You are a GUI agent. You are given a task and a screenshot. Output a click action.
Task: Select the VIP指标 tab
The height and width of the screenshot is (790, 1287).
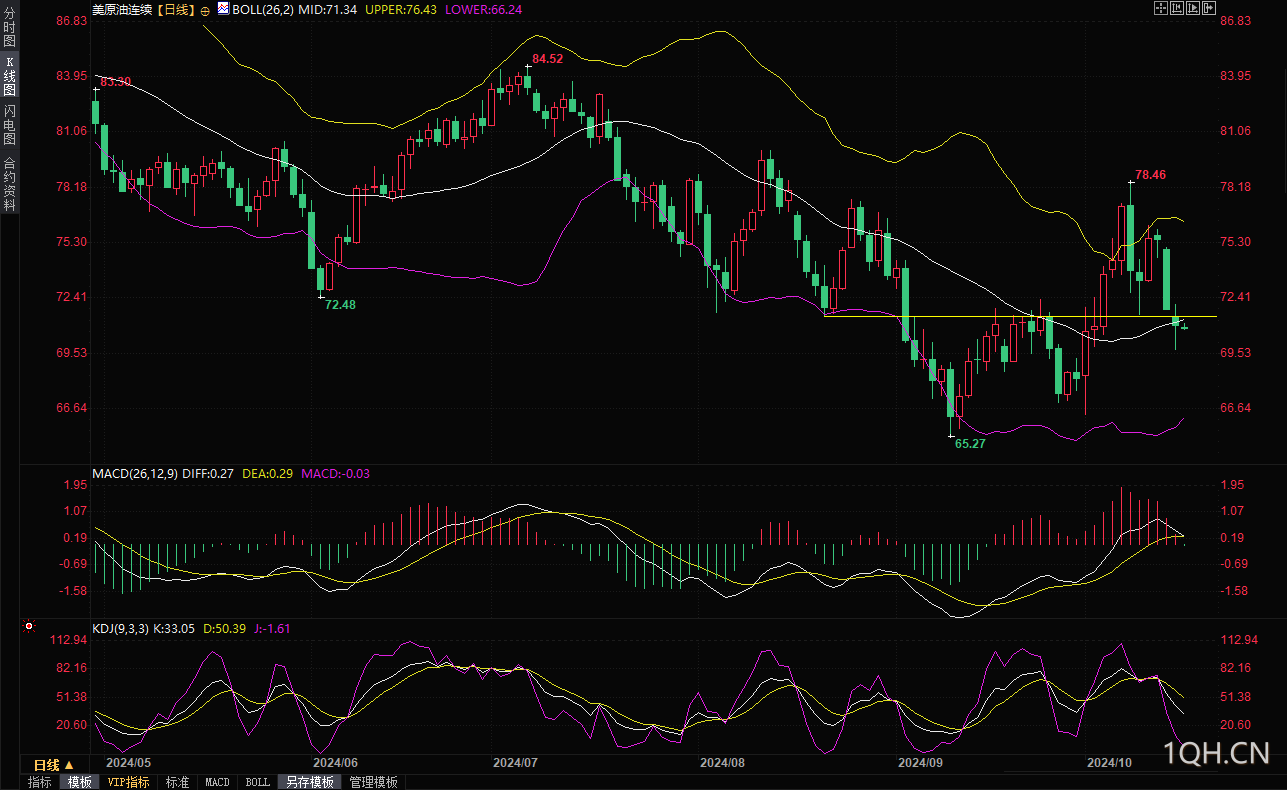[128, 782]
